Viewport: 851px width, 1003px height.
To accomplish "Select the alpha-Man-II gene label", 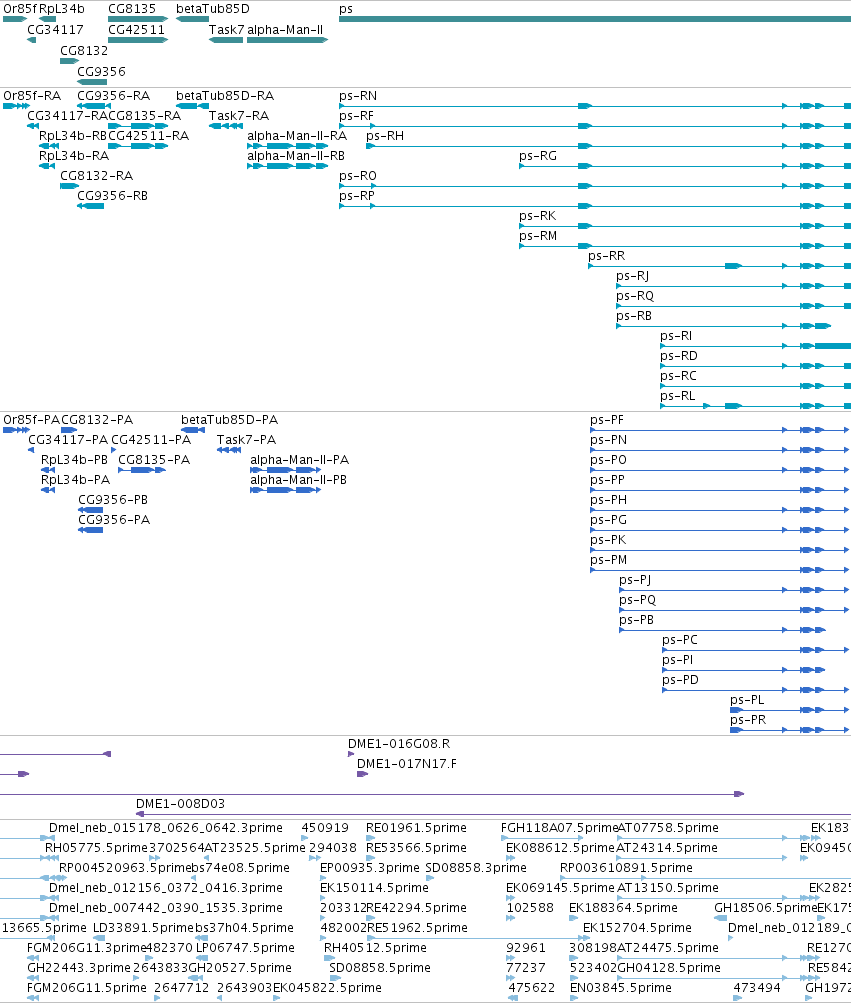I will point(285,30).
